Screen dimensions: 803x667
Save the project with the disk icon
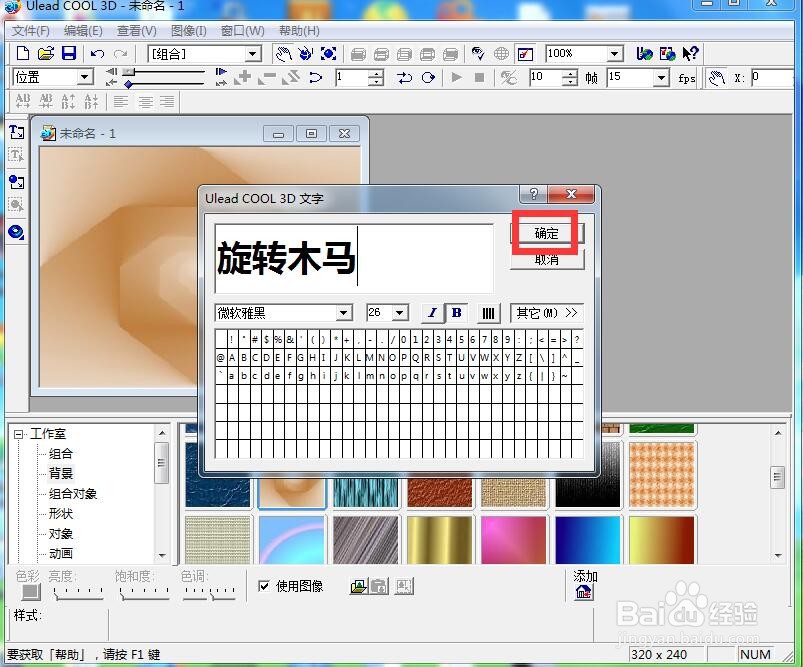pos(69,53)
